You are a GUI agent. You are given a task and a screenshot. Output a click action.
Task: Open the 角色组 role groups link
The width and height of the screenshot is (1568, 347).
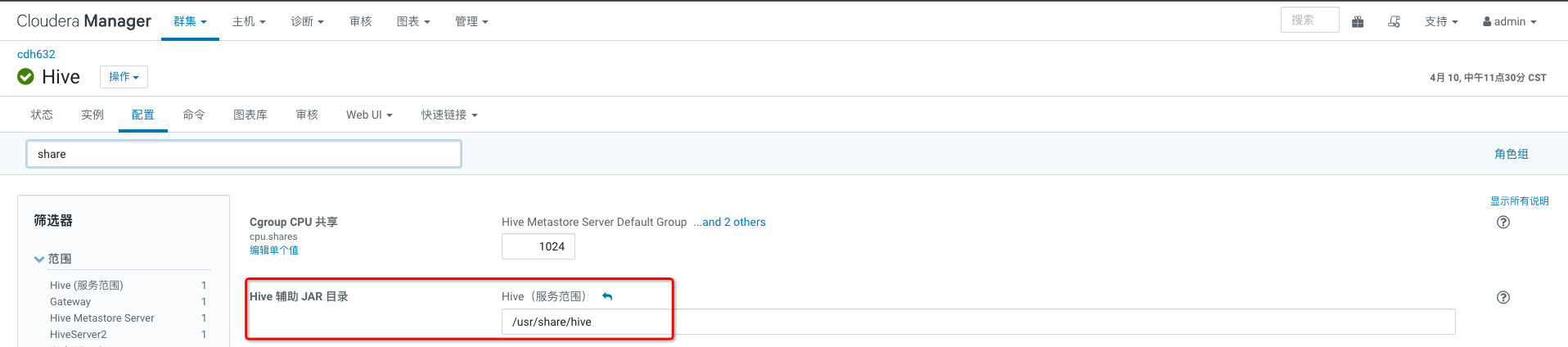click(x=1511, y=154)
